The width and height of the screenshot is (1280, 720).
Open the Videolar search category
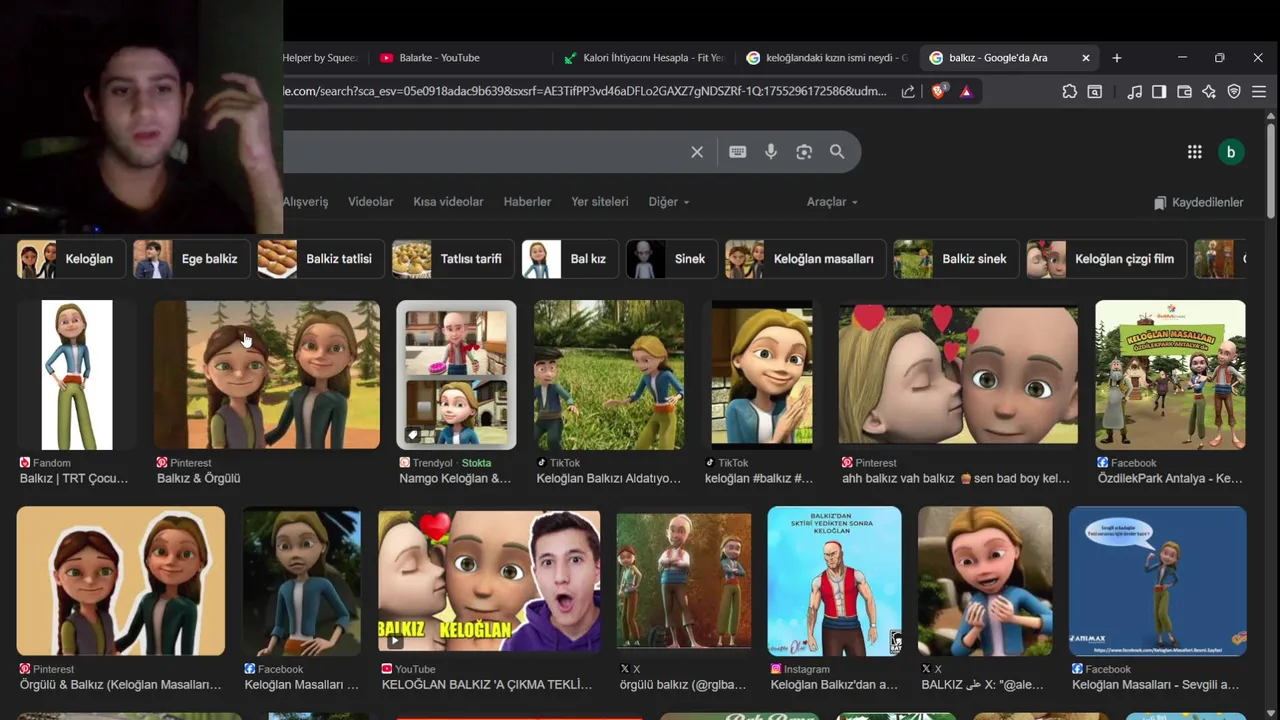point(370,202)
